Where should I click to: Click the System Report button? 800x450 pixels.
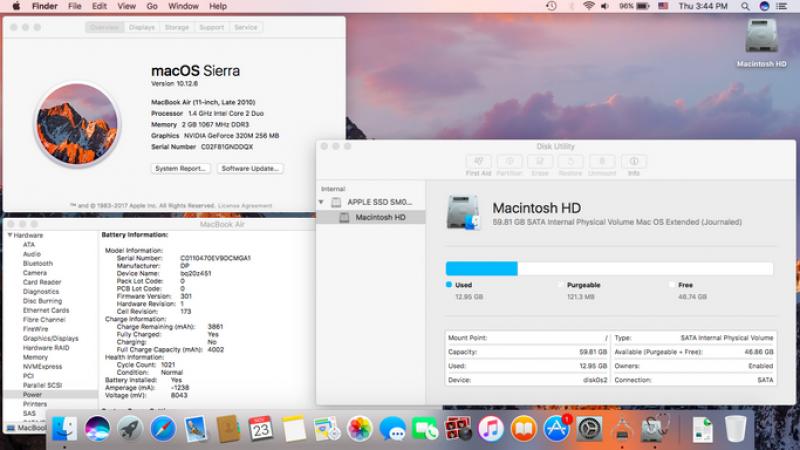181,168
